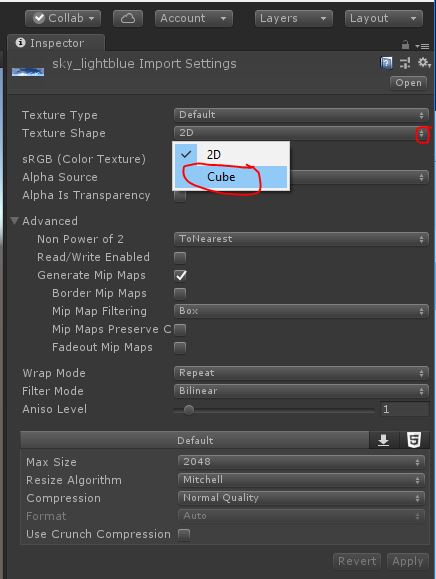
Task: Enable Read/Write Enabled checkbox
Action: pyautogui.click(x=180, y=257)
